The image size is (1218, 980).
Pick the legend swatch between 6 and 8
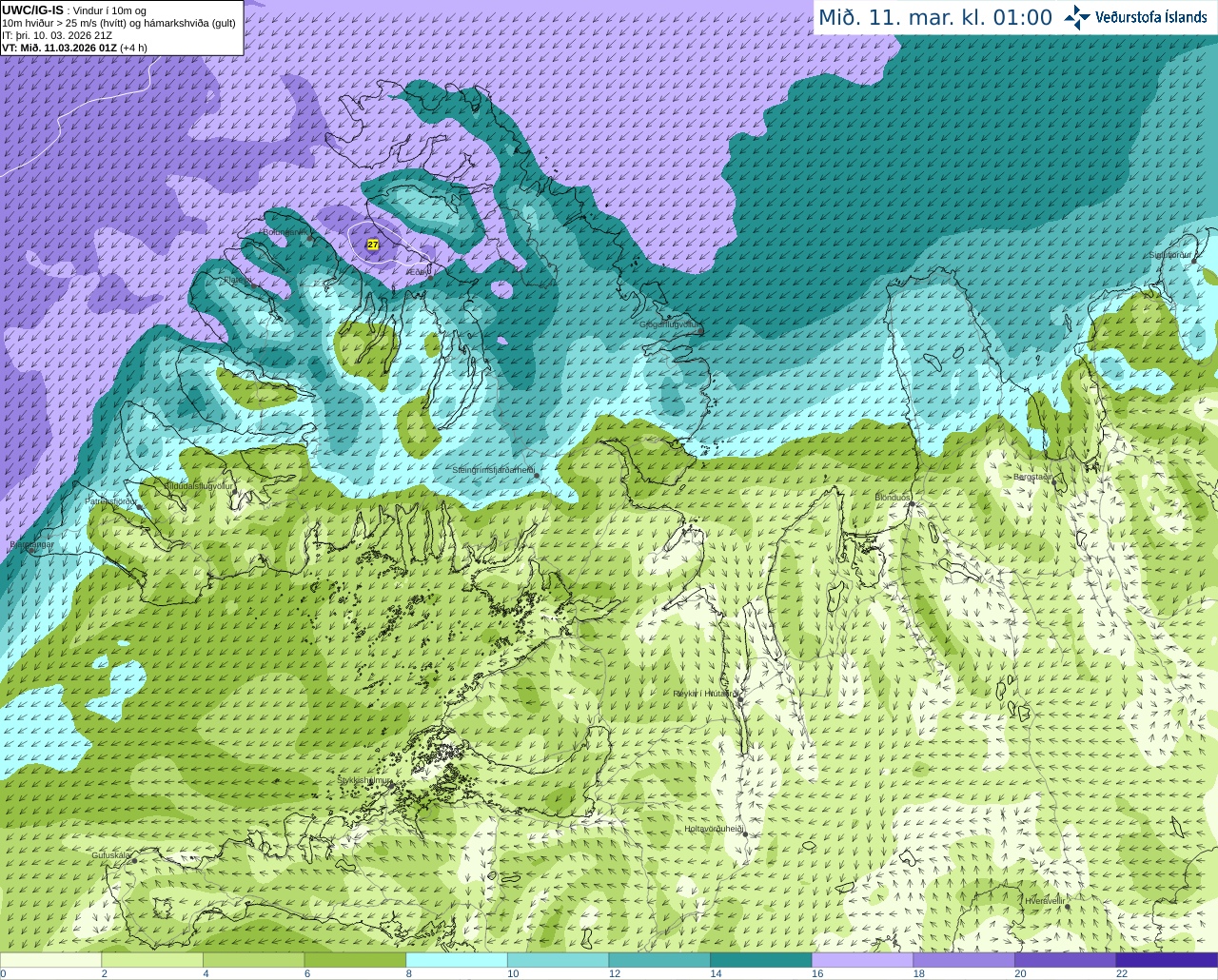[x=355, y=960]
